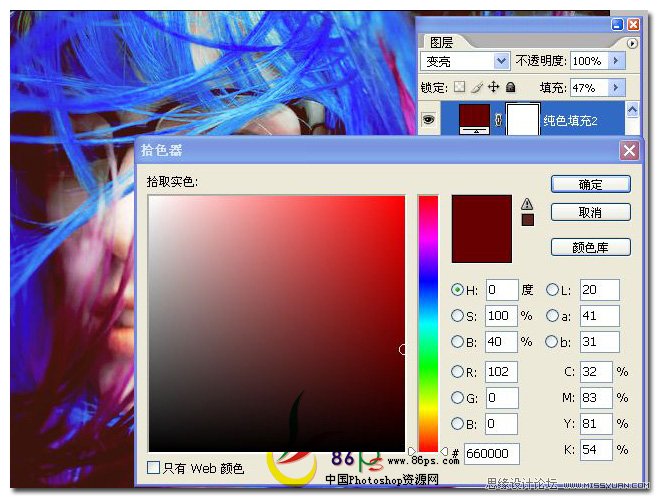Minimize the Layers palette window
660x500 pixels.
tap(617, 24)
